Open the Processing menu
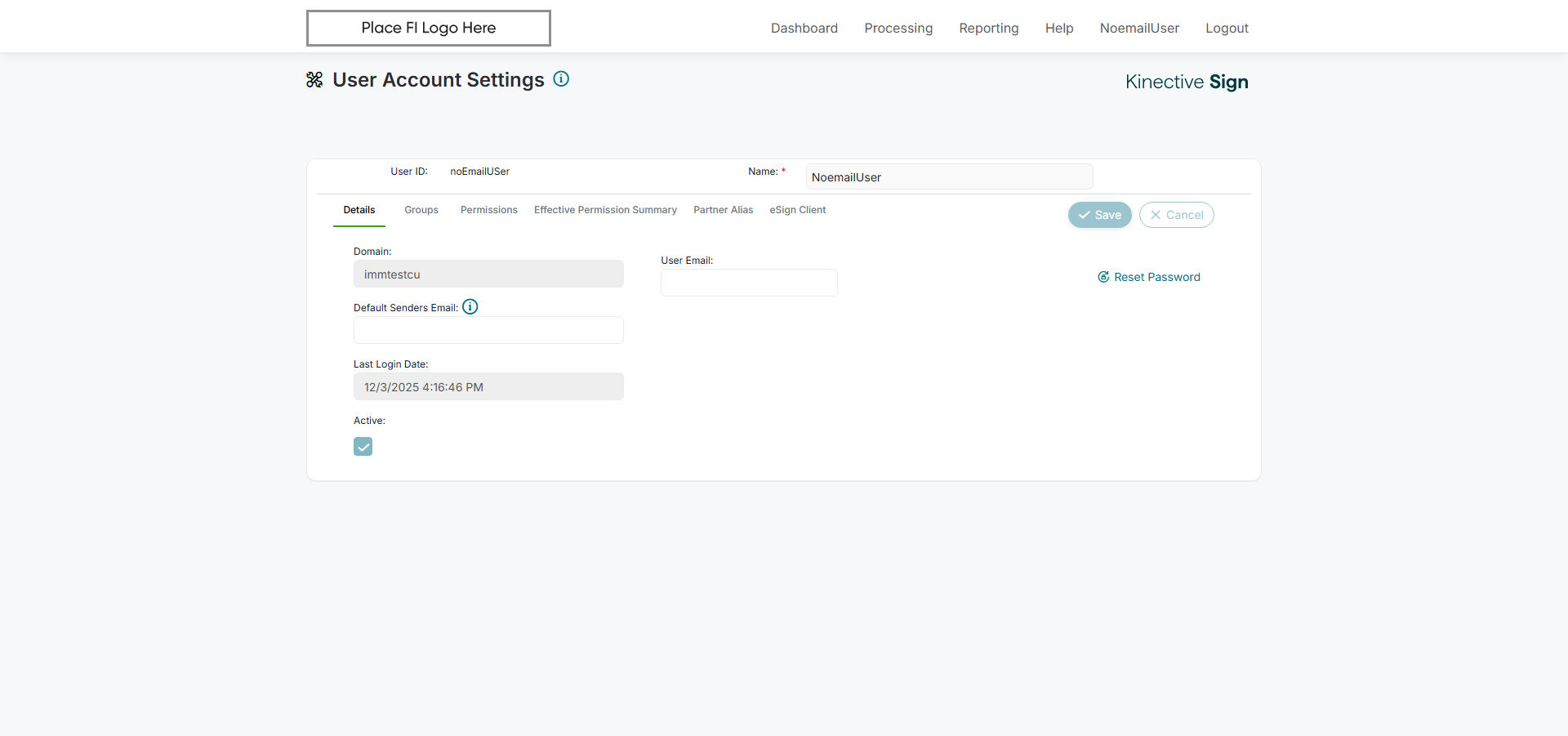This screenshot has width=1568, height=736. (x=898, y=28)
